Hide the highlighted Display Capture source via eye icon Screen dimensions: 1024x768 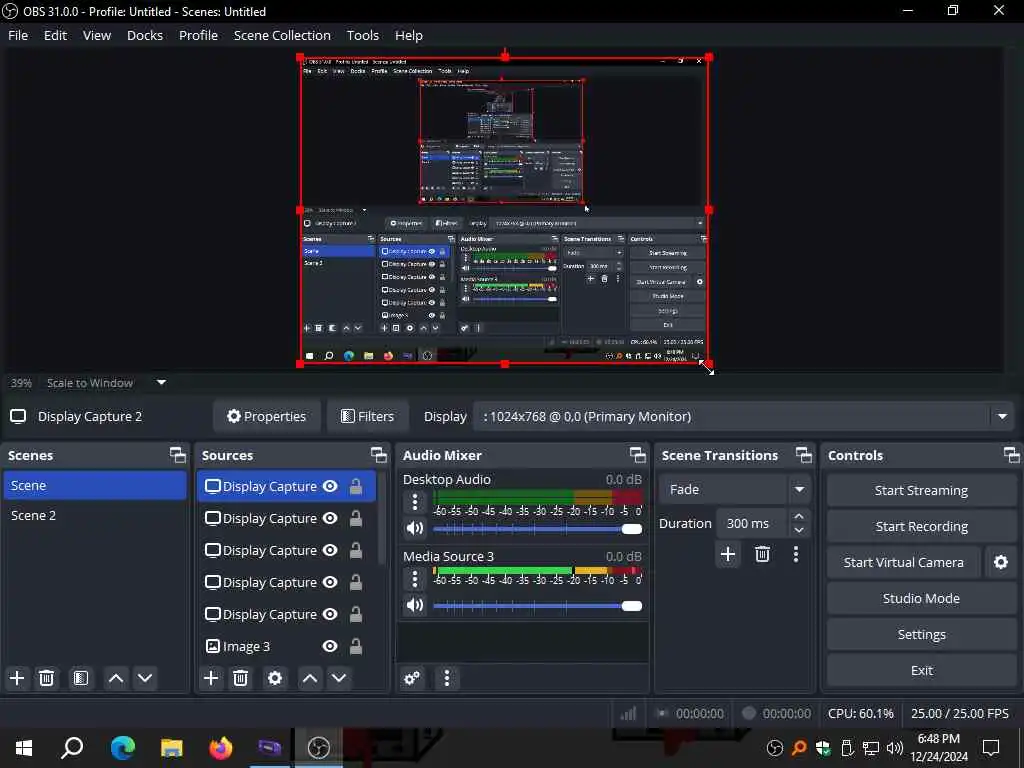330,487
